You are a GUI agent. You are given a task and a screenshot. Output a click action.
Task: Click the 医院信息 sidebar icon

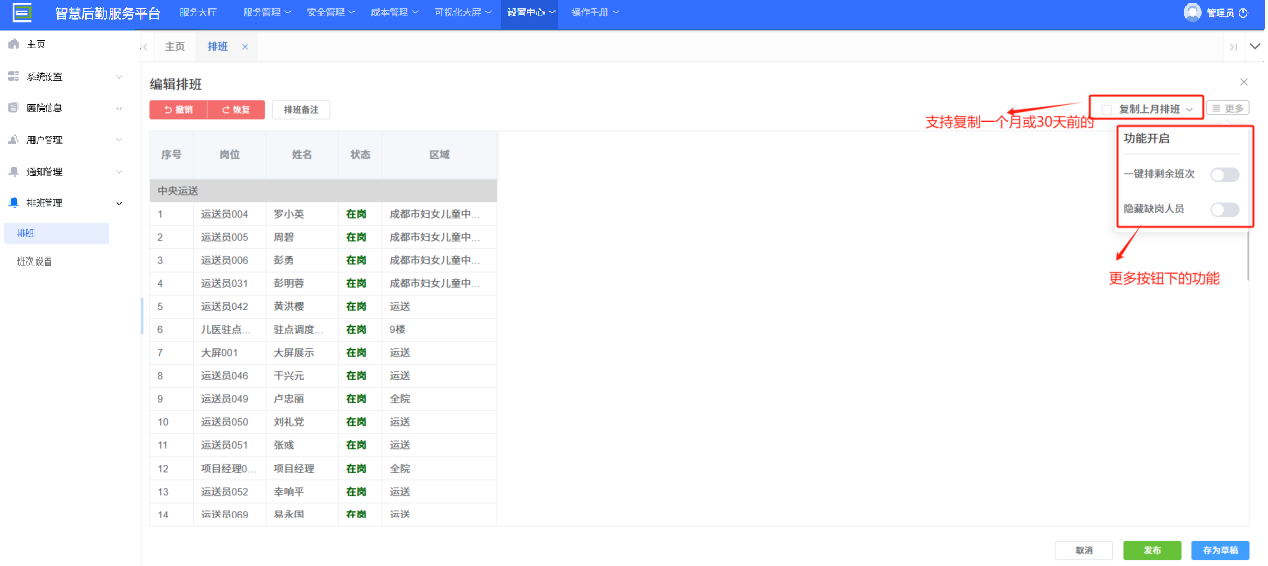(x=13, y=107)
